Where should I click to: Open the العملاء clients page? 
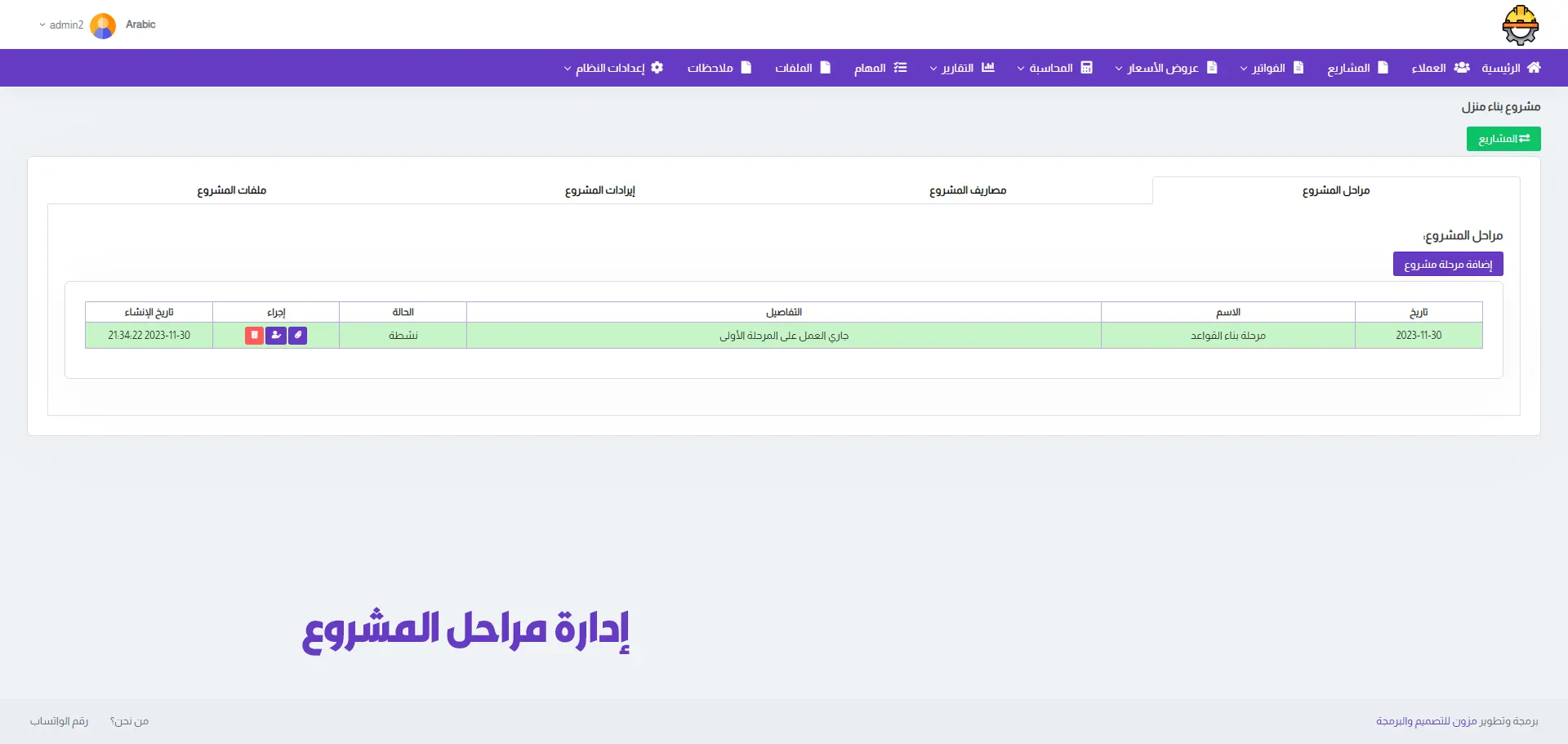(1441, 68)
